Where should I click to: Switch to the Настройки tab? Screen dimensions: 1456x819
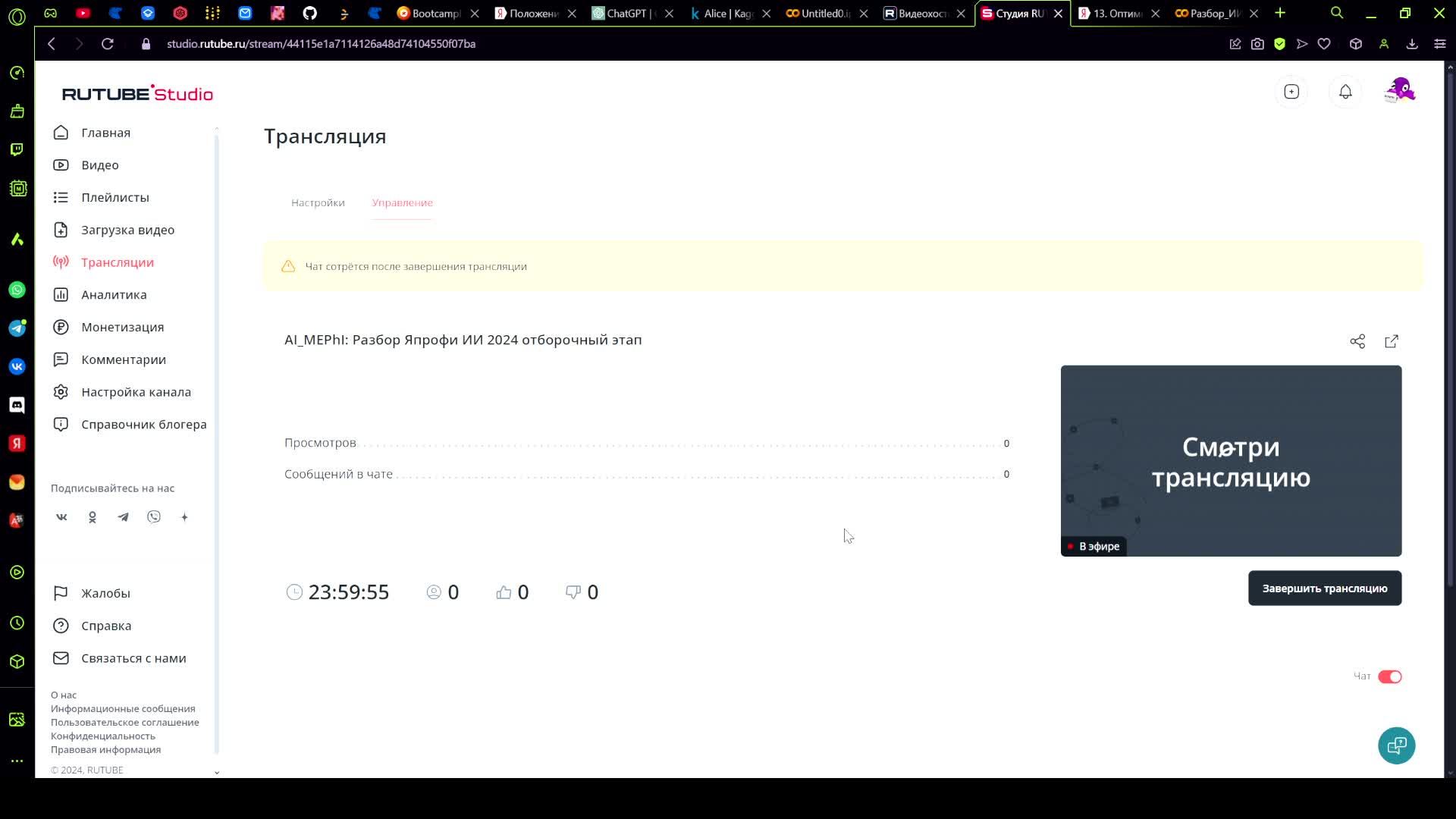tap(318, 202)
